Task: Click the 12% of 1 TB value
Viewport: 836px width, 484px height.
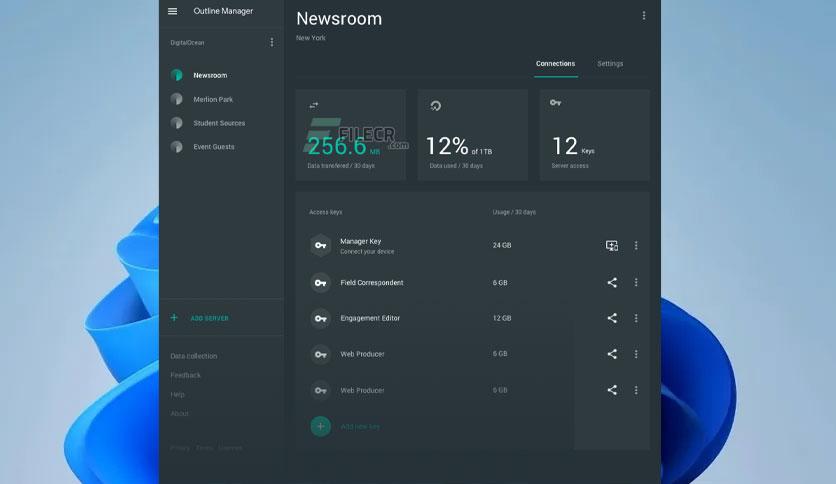Action: click(x=459, y=146)
